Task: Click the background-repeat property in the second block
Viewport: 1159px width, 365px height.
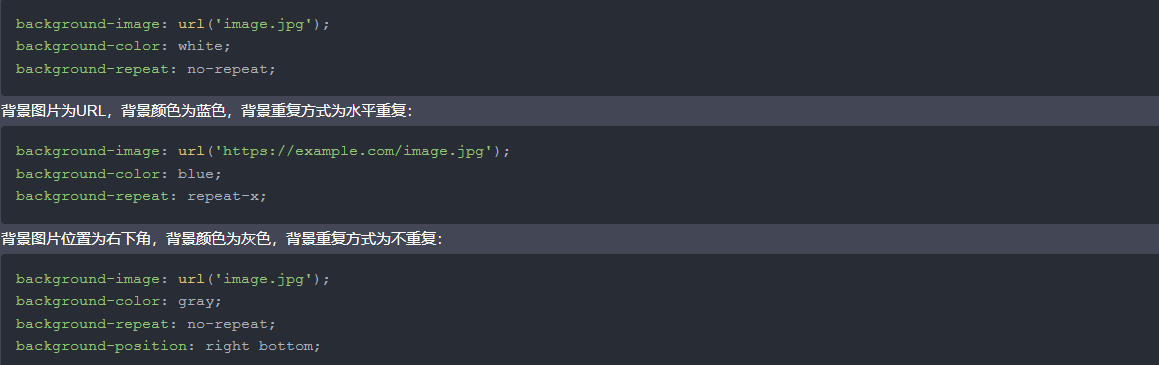Action: point(92,196)
